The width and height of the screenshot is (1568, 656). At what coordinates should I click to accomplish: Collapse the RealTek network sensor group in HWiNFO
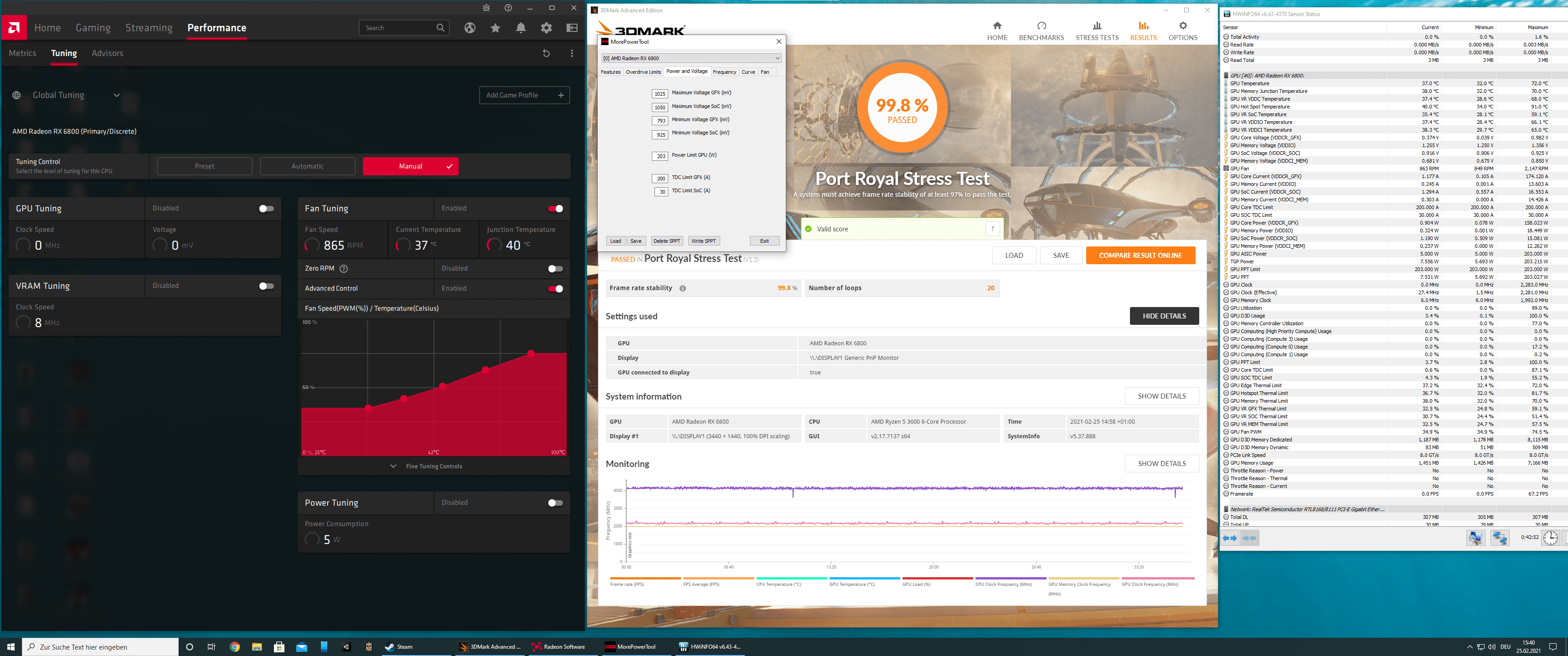[x=1226, y=509]
